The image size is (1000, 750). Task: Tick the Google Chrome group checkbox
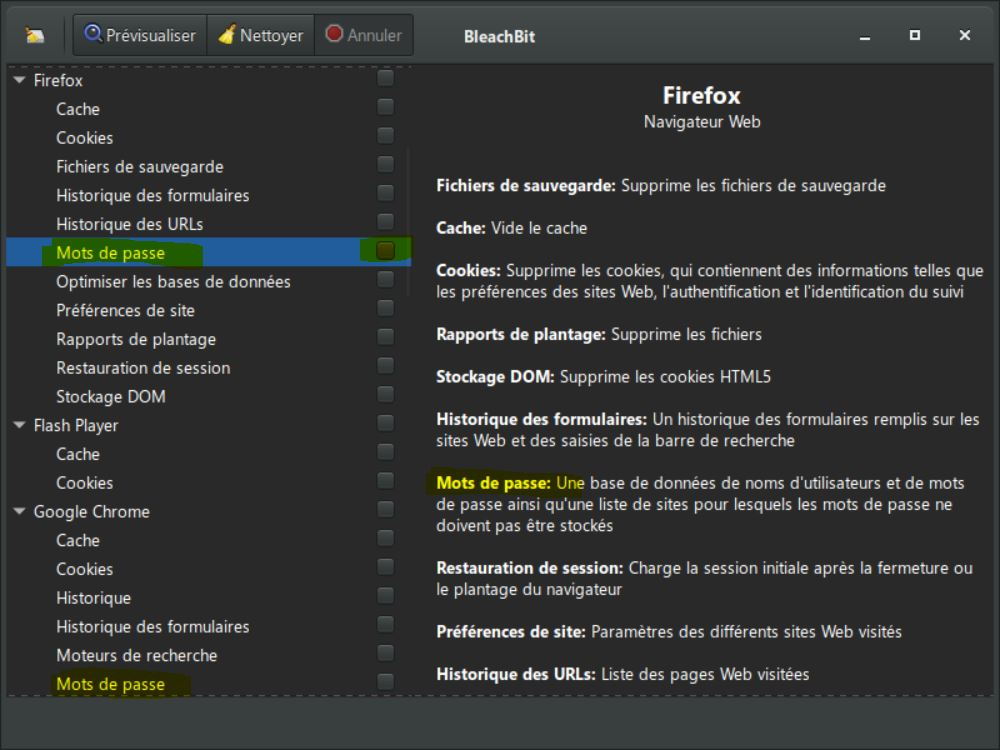pyautogui.click(x=385, y=509)
